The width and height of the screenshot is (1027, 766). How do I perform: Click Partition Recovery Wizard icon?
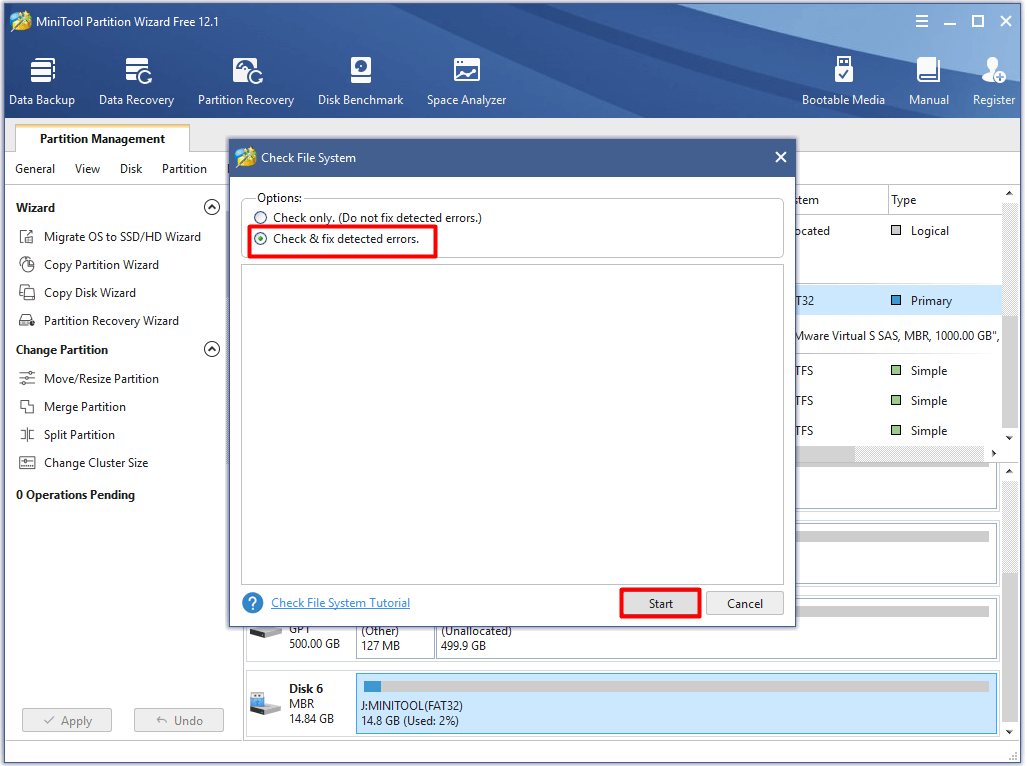27,321
